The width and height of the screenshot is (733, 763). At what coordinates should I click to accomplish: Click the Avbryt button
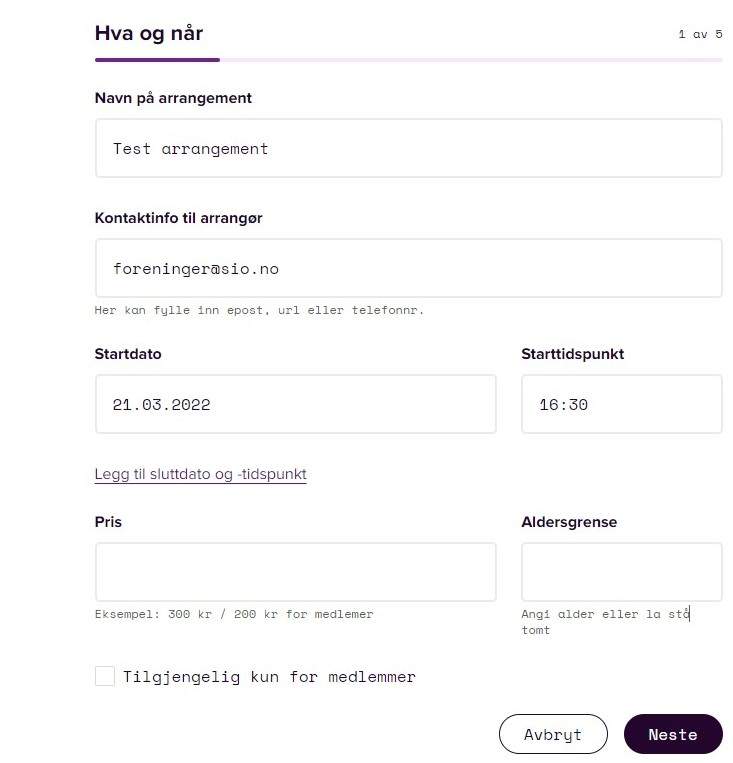[x=553, y=734]
